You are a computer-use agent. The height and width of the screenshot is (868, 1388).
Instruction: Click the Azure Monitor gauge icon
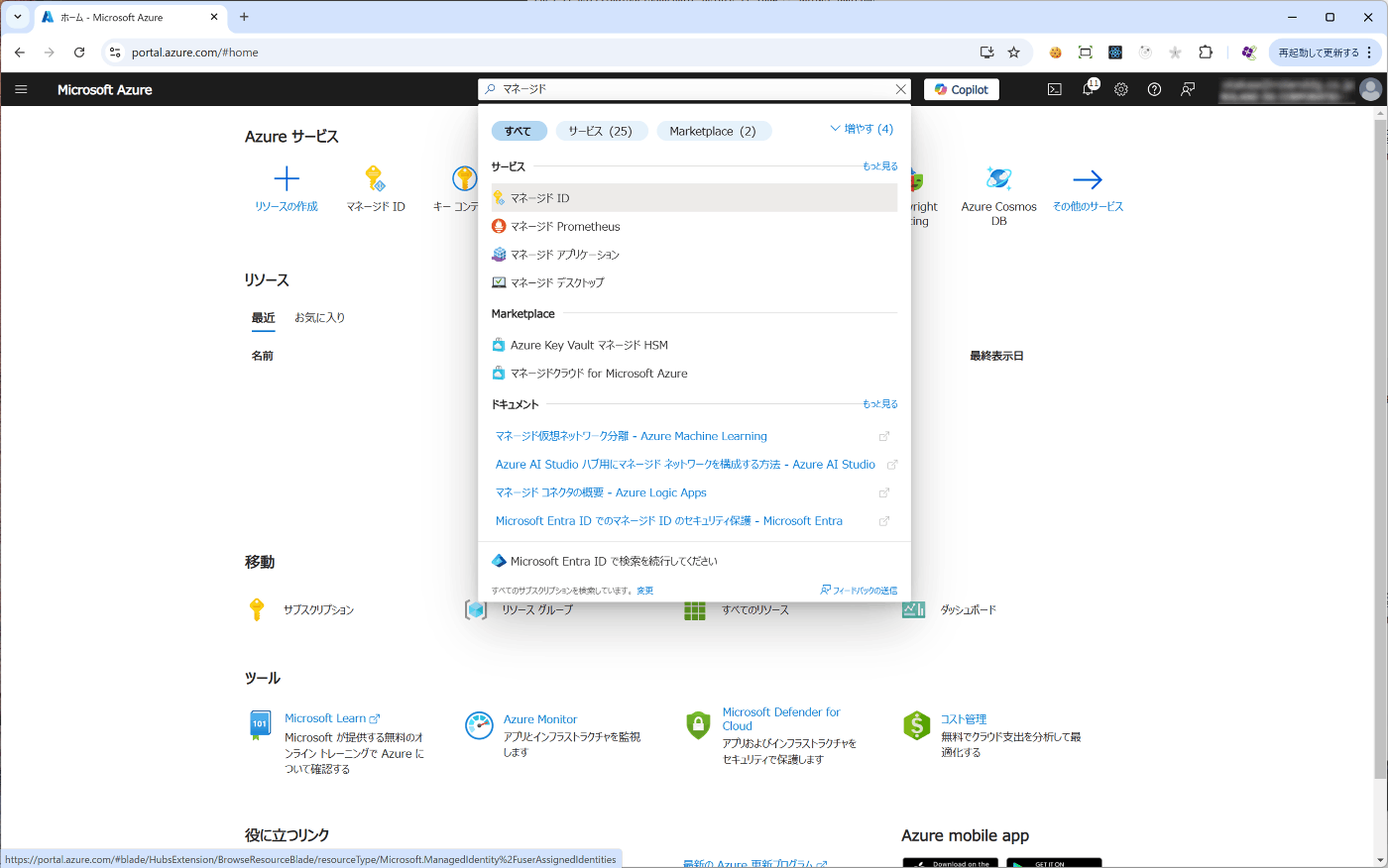(479, 725)
